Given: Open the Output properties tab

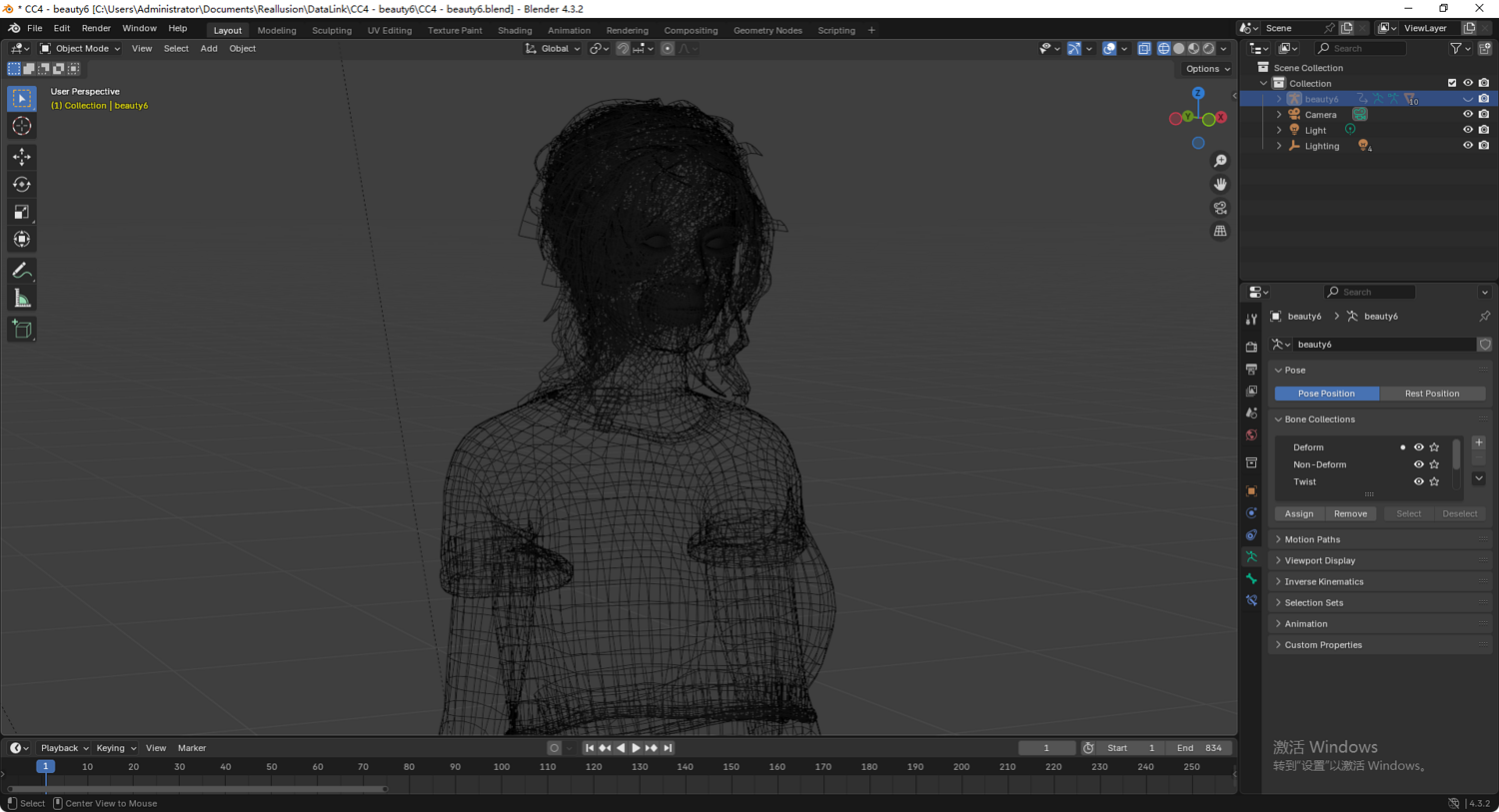Looking at the screenshot, I should (x=1251, y=370).
